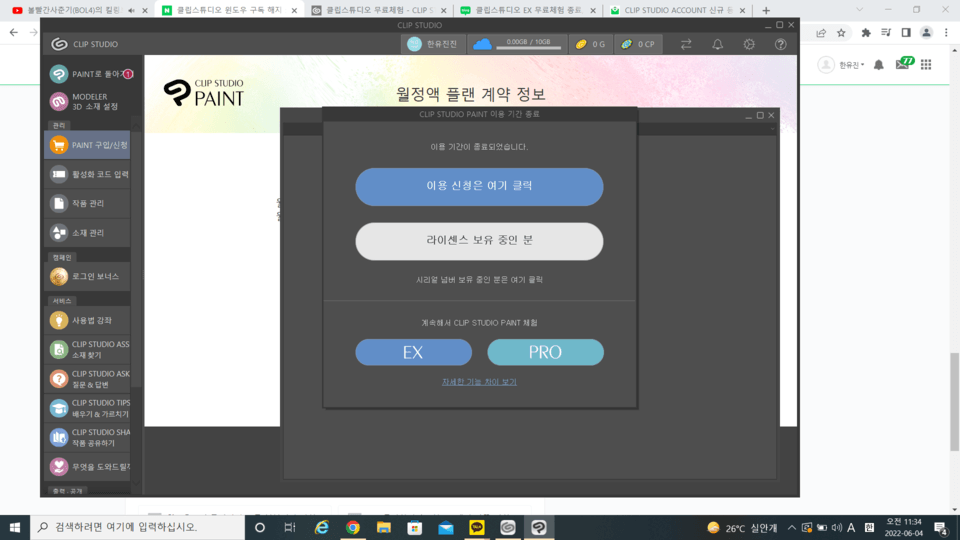
Task: Switch to 클립스튜디오 윈도우 구독 해지 tab
Action: [x=230, y=10]
